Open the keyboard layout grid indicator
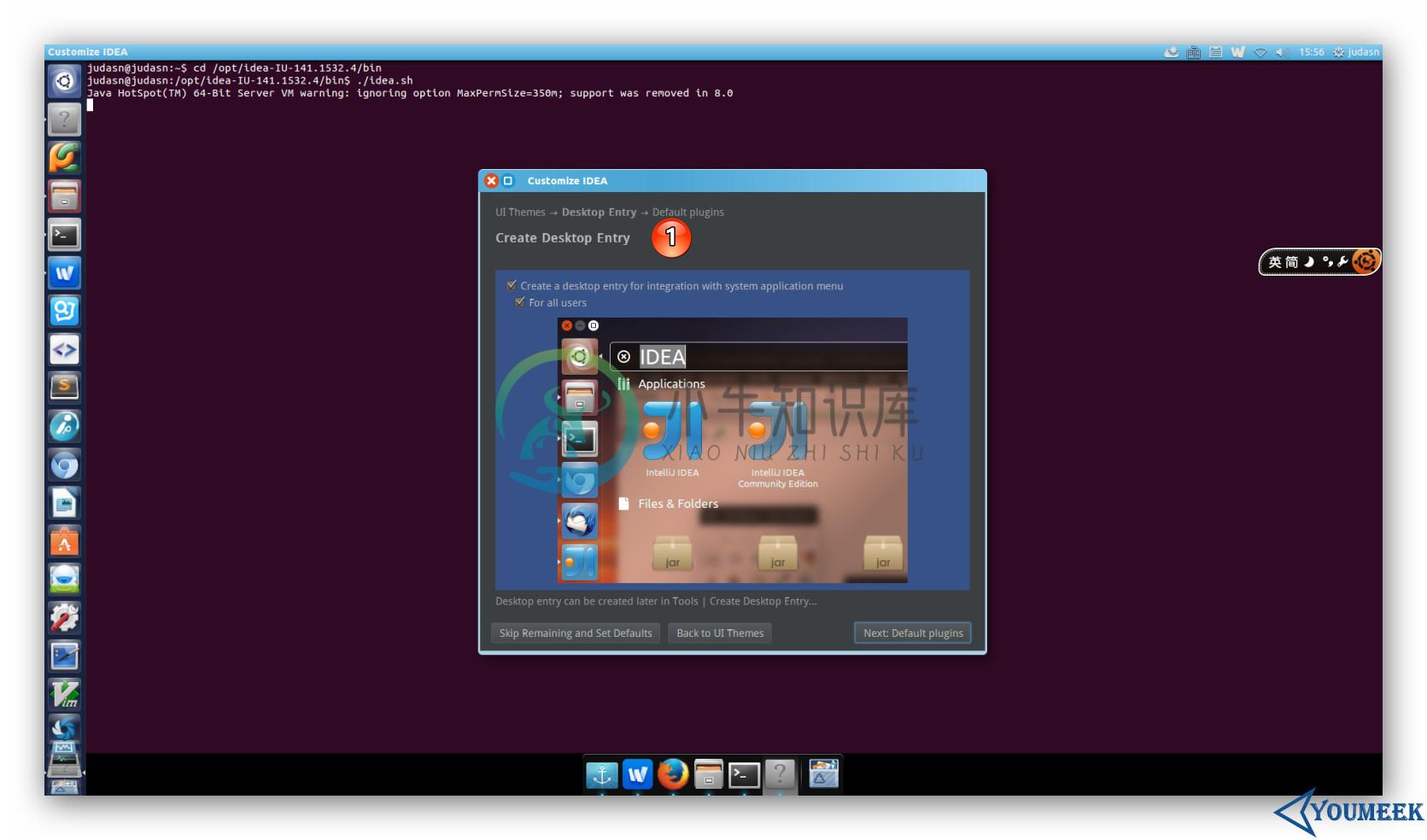This screenshot has width=1427, height=840. click(x=1216, y=52)
